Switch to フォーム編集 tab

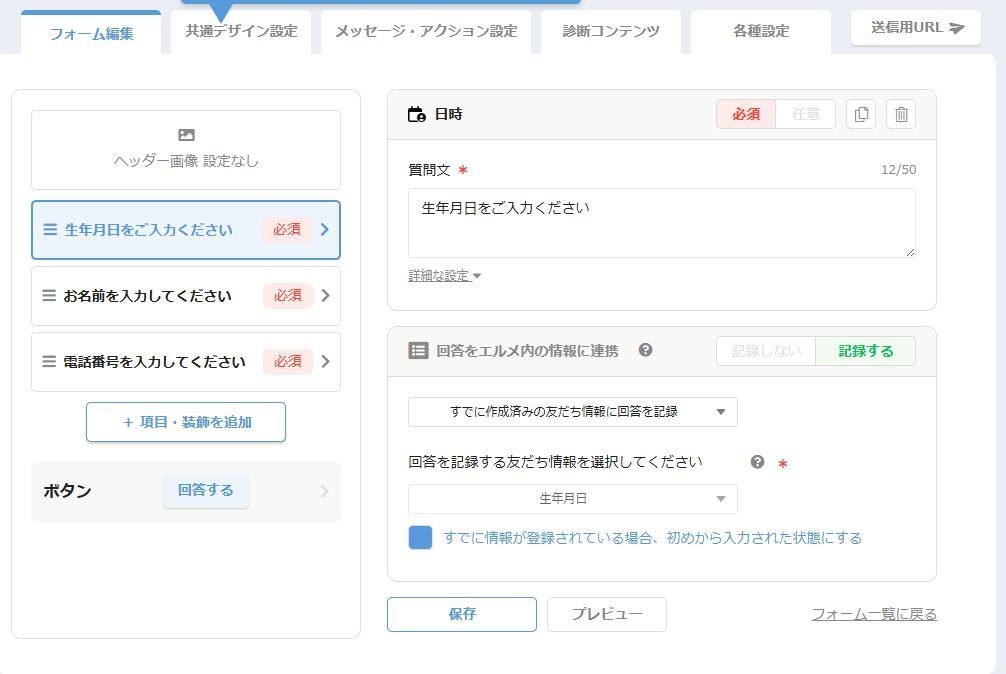(91, 33)
